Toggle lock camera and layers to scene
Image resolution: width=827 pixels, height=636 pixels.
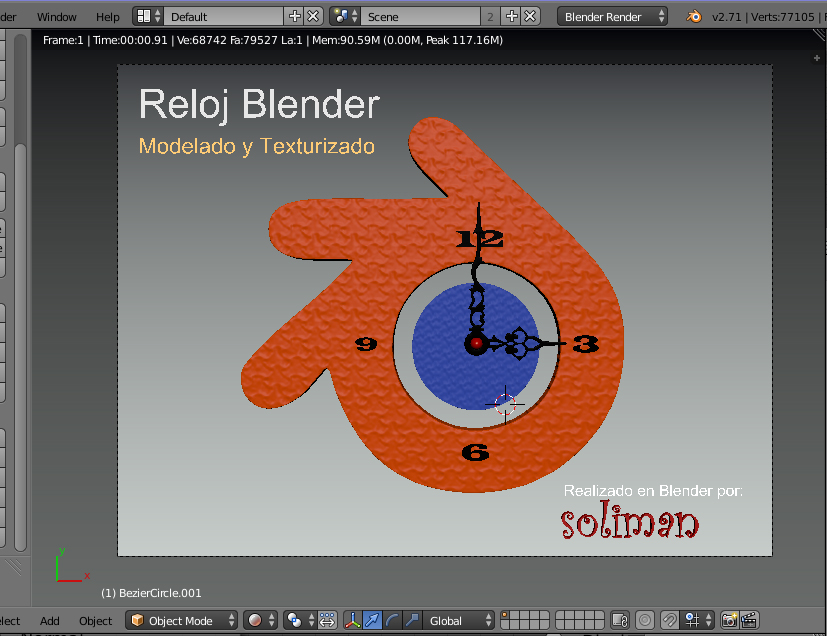coord(620,620)
